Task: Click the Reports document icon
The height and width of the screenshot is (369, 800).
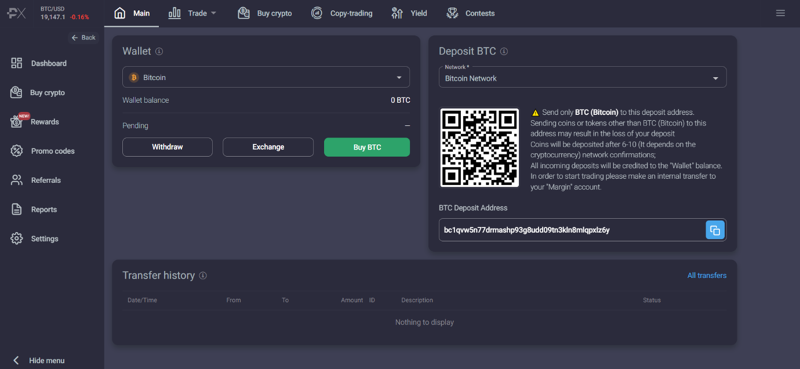Action: (x=17, y=209)
